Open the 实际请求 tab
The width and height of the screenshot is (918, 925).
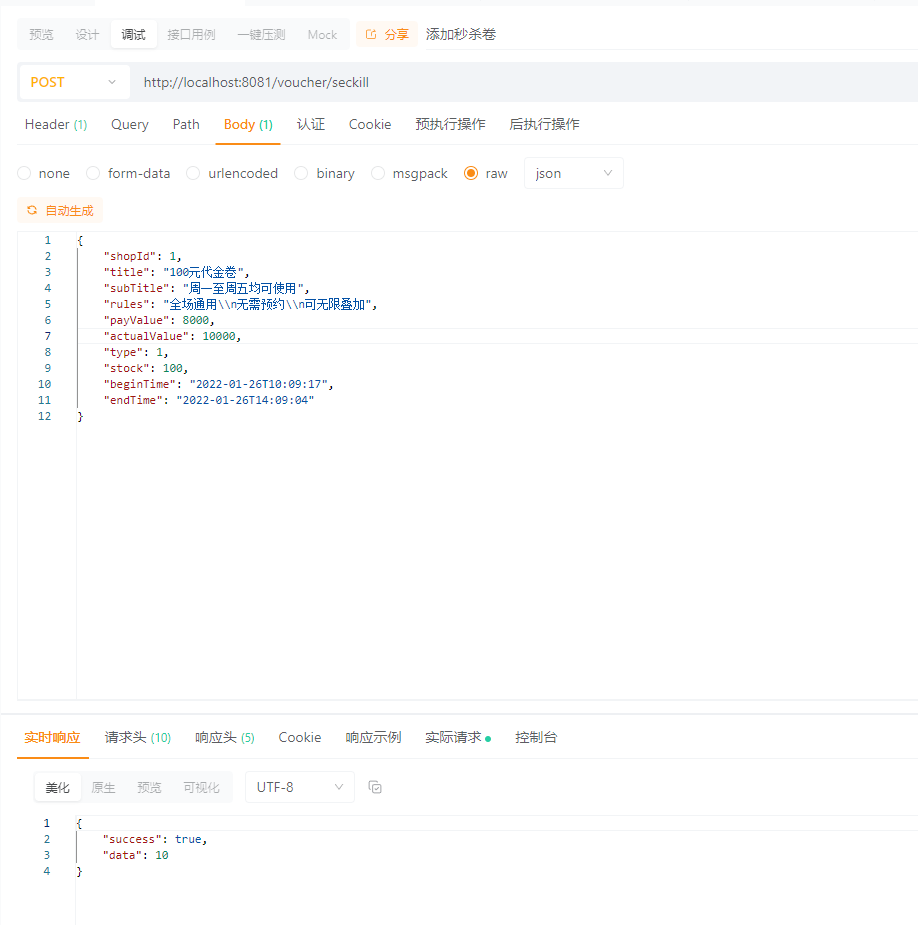(x=458, y=737)
